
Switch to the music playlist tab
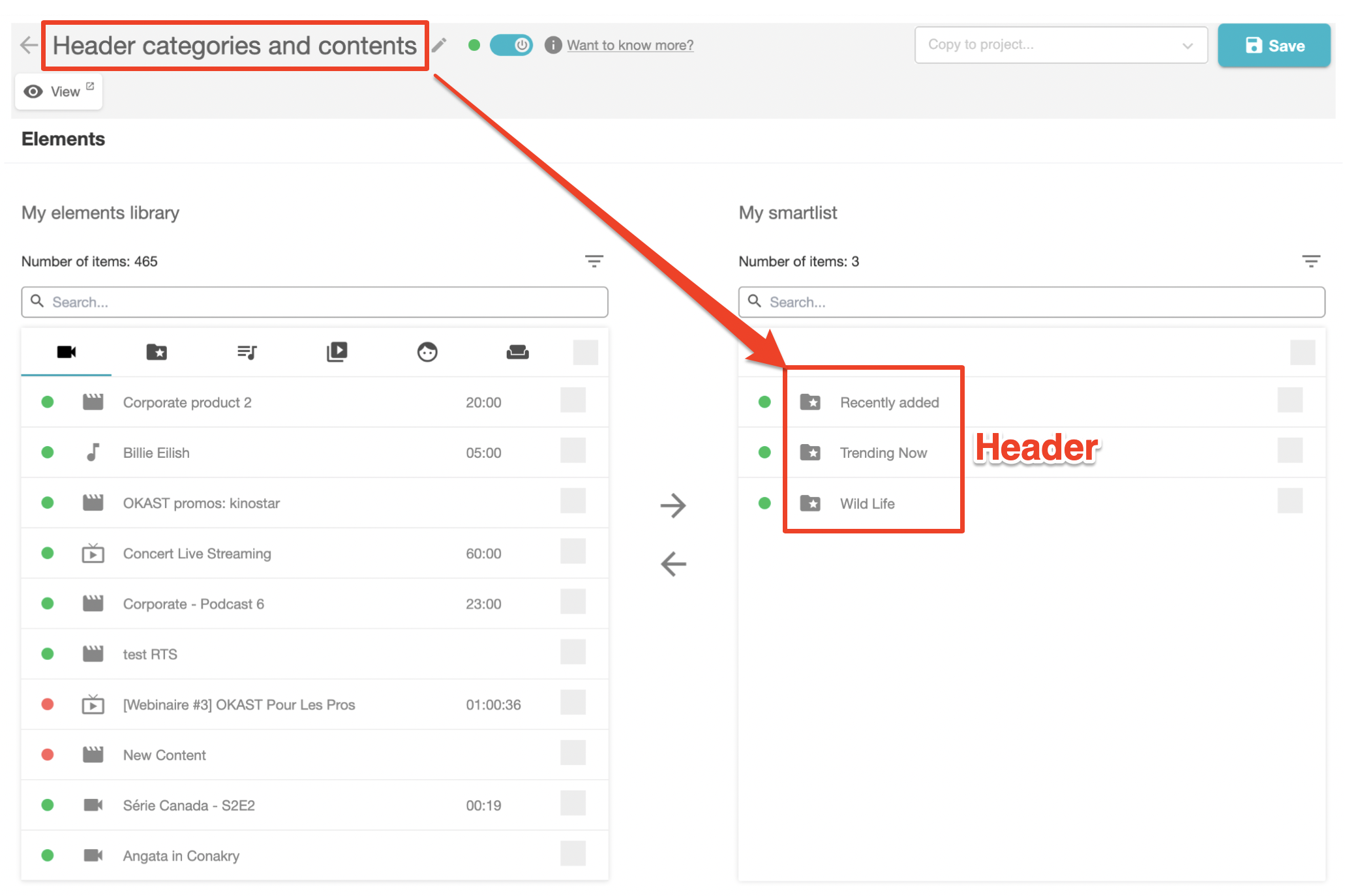point(247,352)
